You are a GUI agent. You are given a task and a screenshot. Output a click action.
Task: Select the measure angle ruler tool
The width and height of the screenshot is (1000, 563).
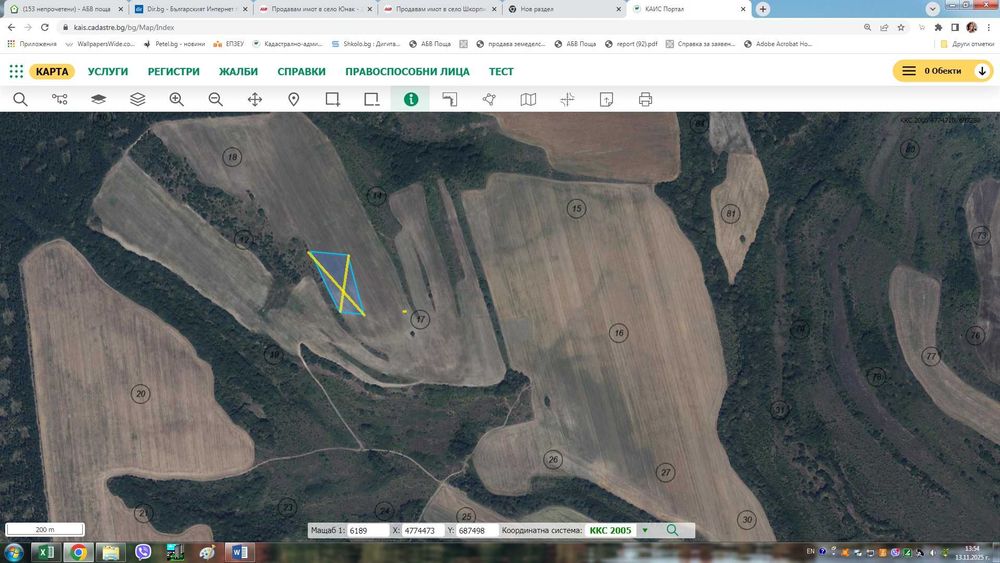(450, 99)
